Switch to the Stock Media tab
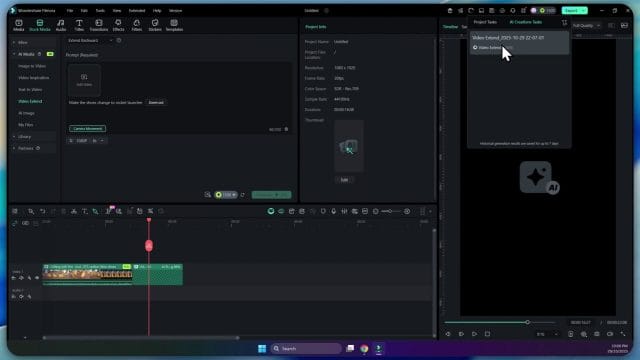 pyautogui.click(x=40, y=25)
